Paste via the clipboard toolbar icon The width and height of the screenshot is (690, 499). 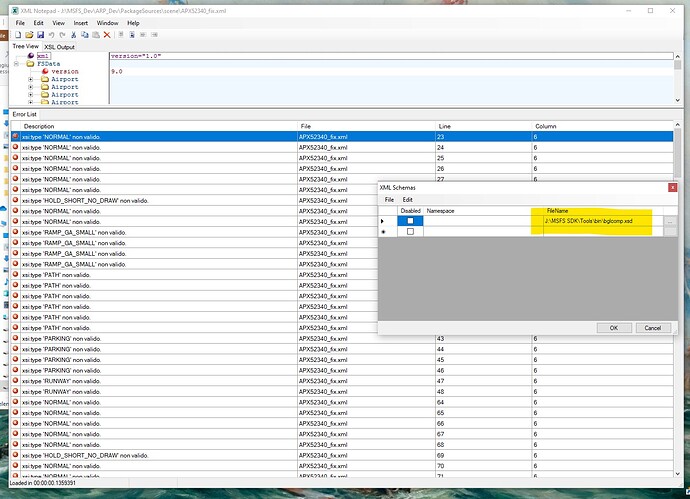point(96,35)
